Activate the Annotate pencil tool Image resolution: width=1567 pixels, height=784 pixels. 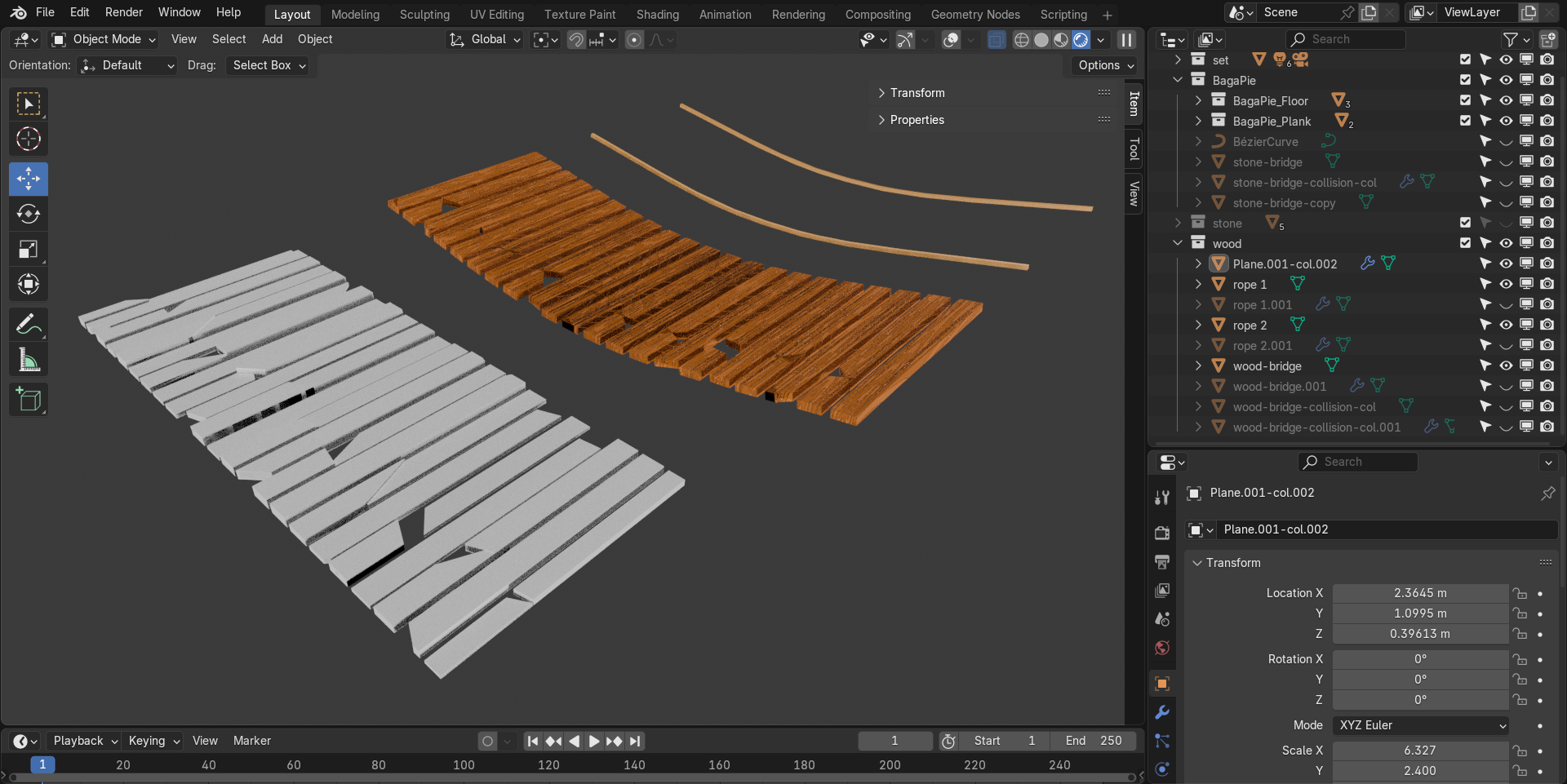[x=29, y=325]
